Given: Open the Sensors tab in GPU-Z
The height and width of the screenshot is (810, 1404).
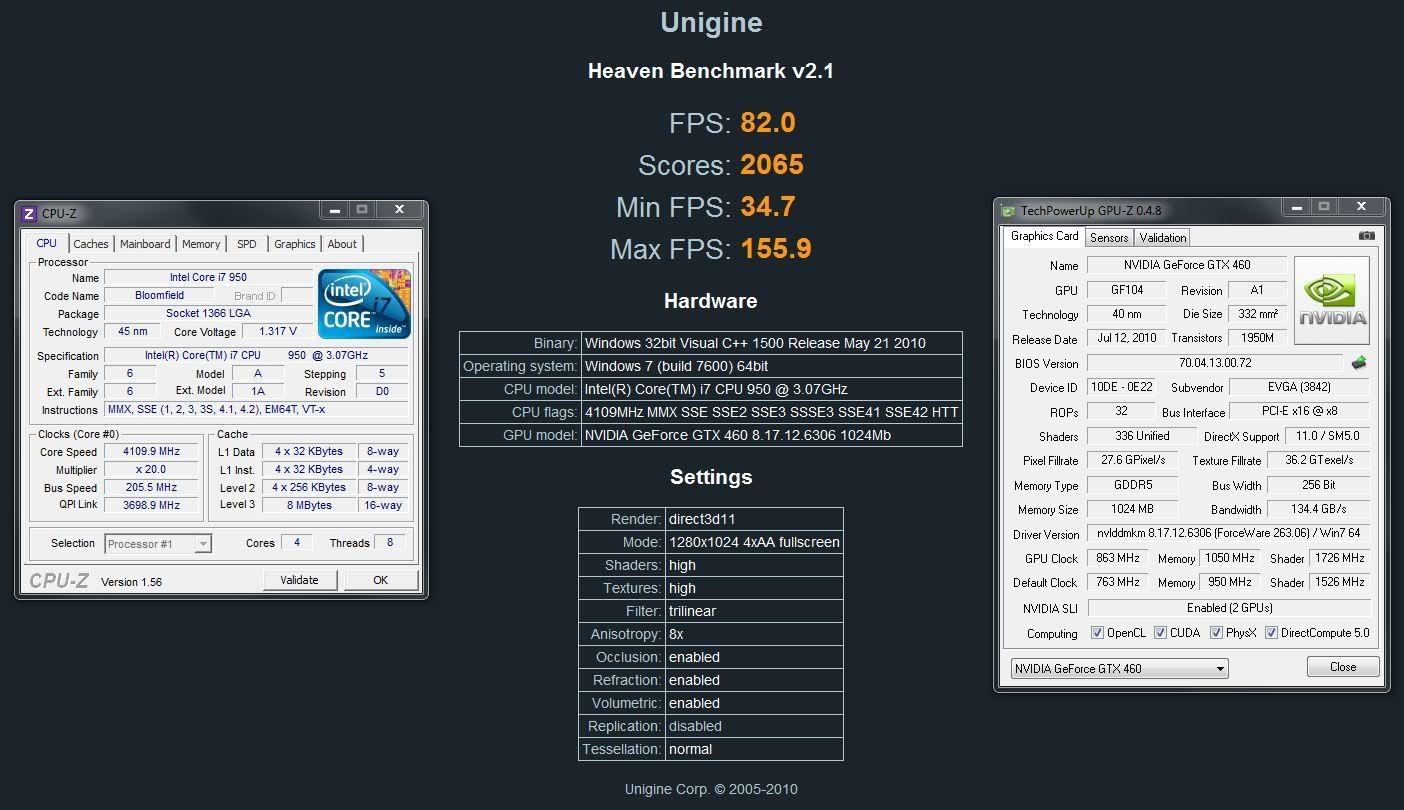Looking at the screenshot, I should tap(1109, 238).
